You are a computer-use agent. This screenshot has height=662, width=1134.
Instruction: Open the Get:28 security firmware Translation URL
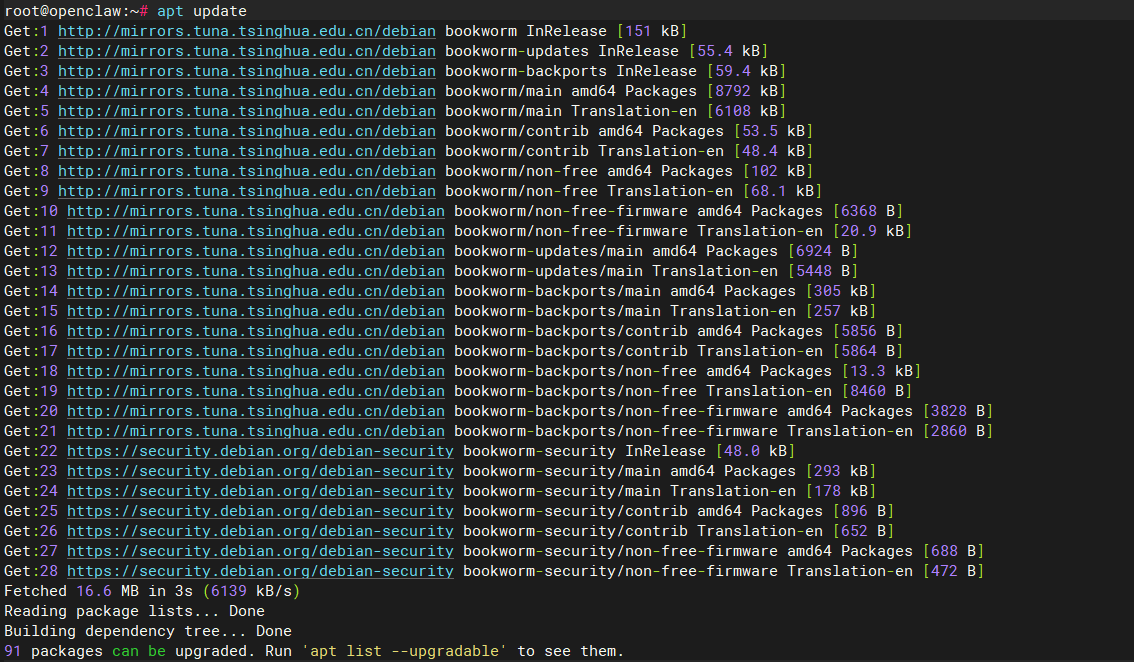260,571
